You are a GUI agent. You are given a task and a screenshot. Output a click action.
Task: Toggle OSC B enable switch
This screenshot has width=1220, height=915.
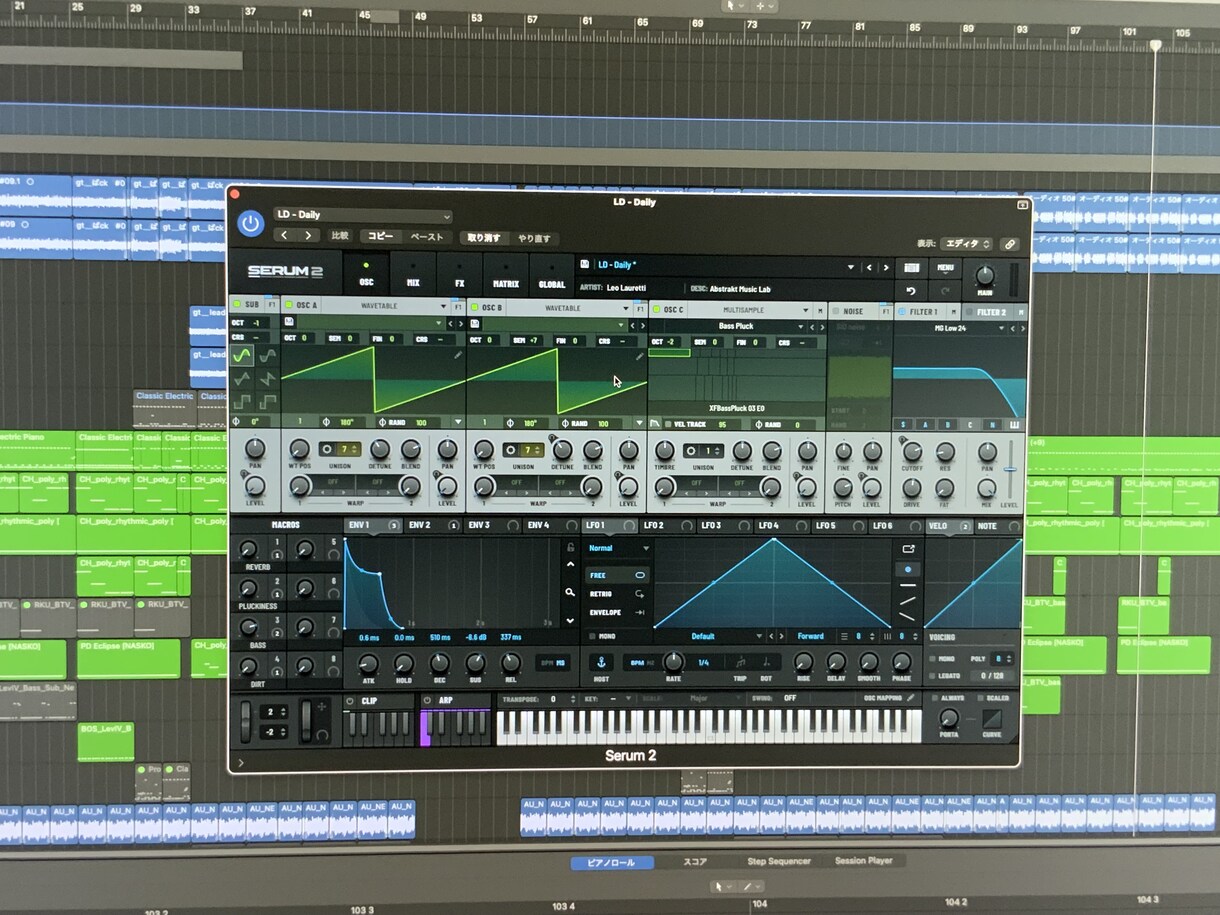coord(474,308)
